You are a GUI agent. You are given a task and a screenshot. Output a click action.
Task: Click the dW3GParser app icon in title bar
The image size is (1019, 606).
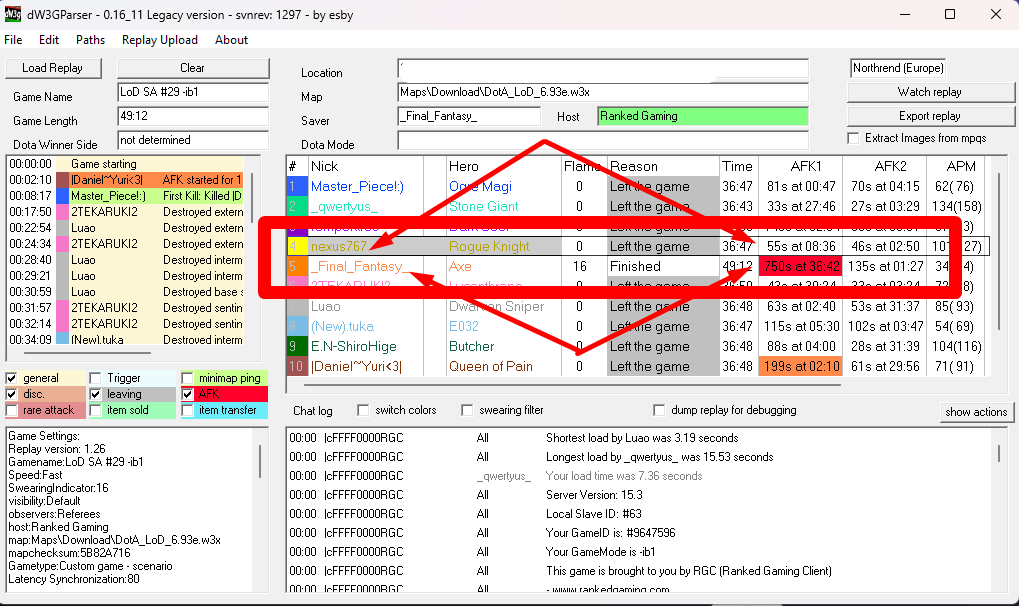[13, 14]
